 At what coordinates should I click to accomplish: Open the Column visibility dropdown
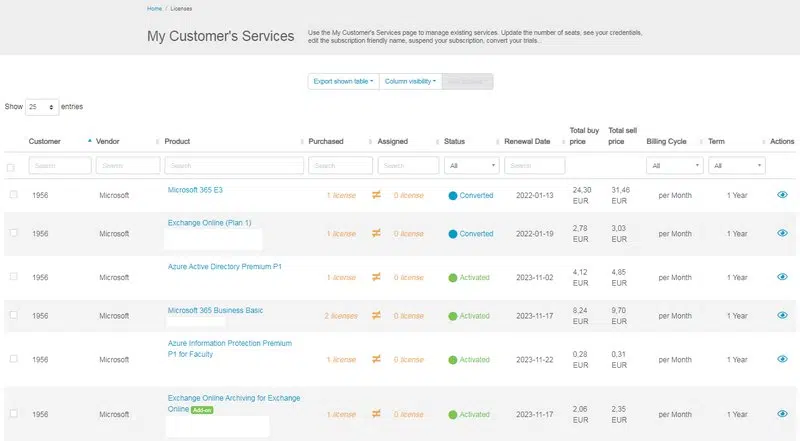pyautogui.click(x=410, y=81)
